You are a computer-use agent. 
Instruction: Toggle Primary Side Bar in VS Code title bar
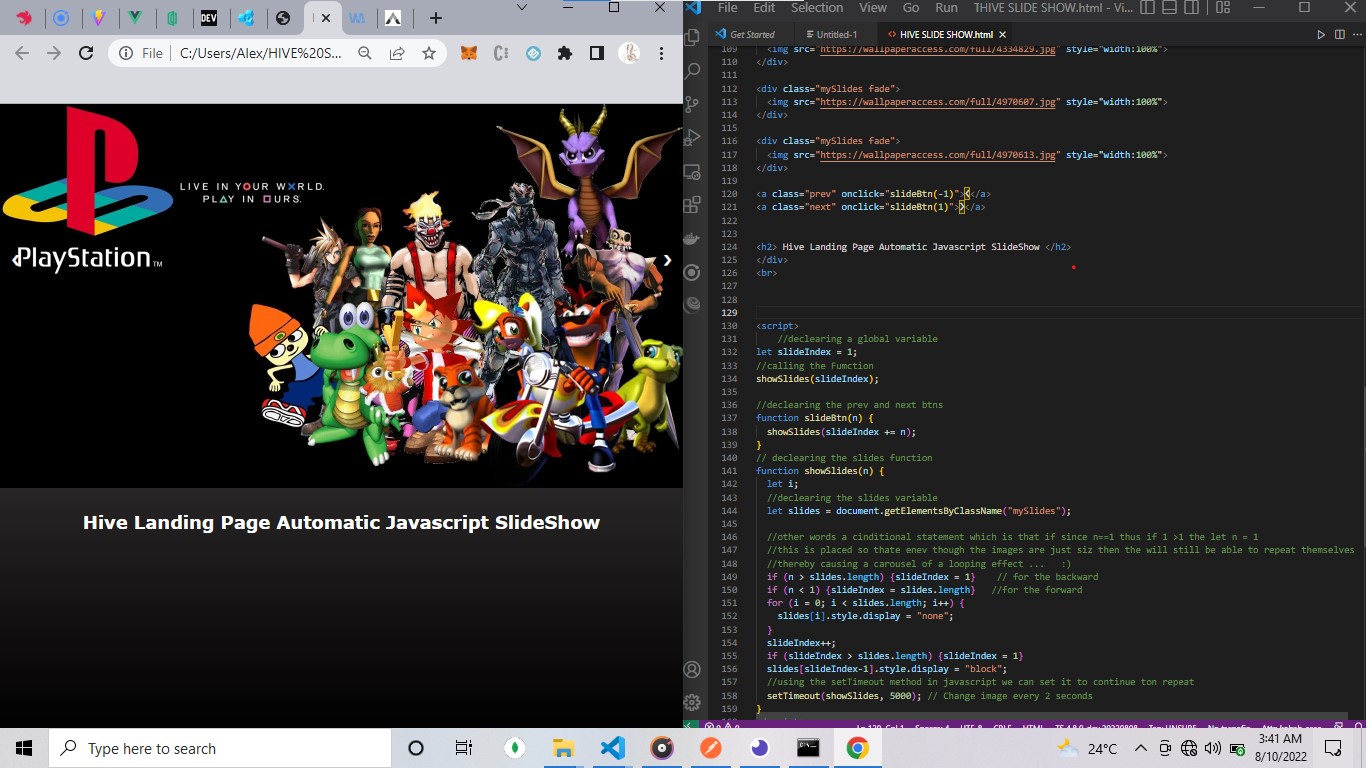click(x=1147, y=8)
